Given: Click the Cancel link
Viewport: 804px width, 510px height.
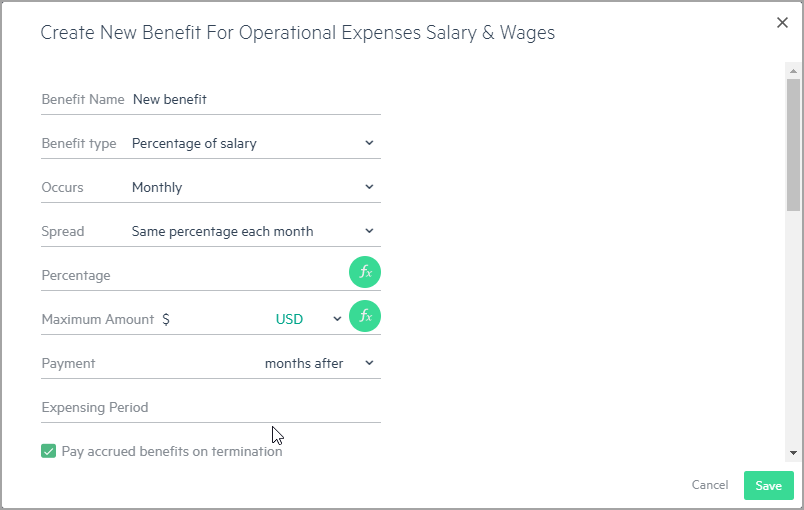Looking at the screenshot, I should coord(710,485).
